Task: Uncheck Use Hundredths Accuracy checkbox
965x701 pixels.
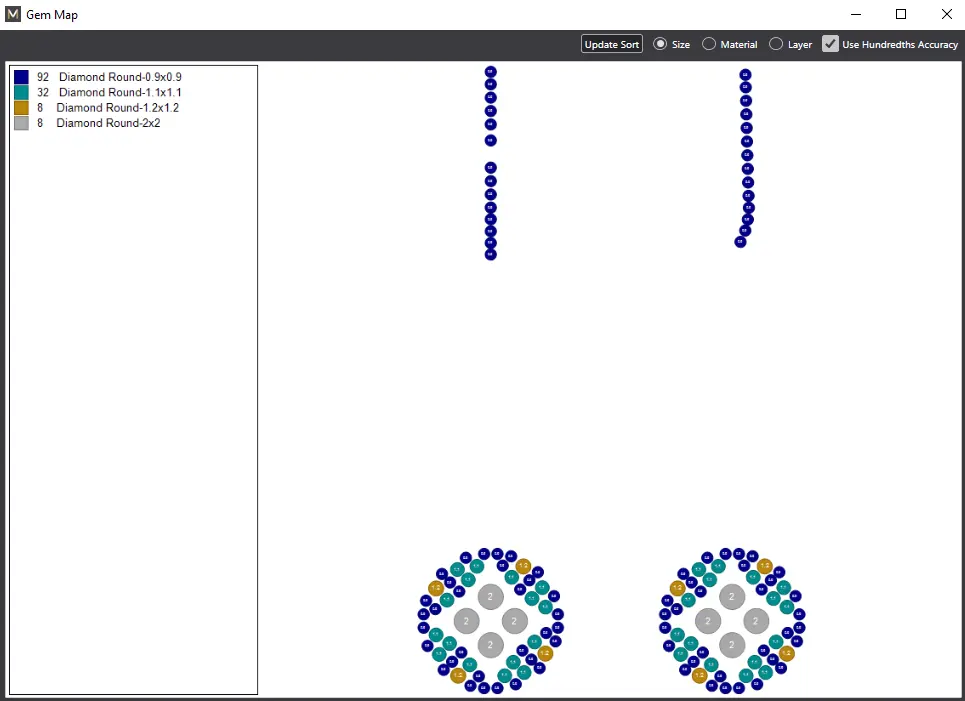Action: 830,44
